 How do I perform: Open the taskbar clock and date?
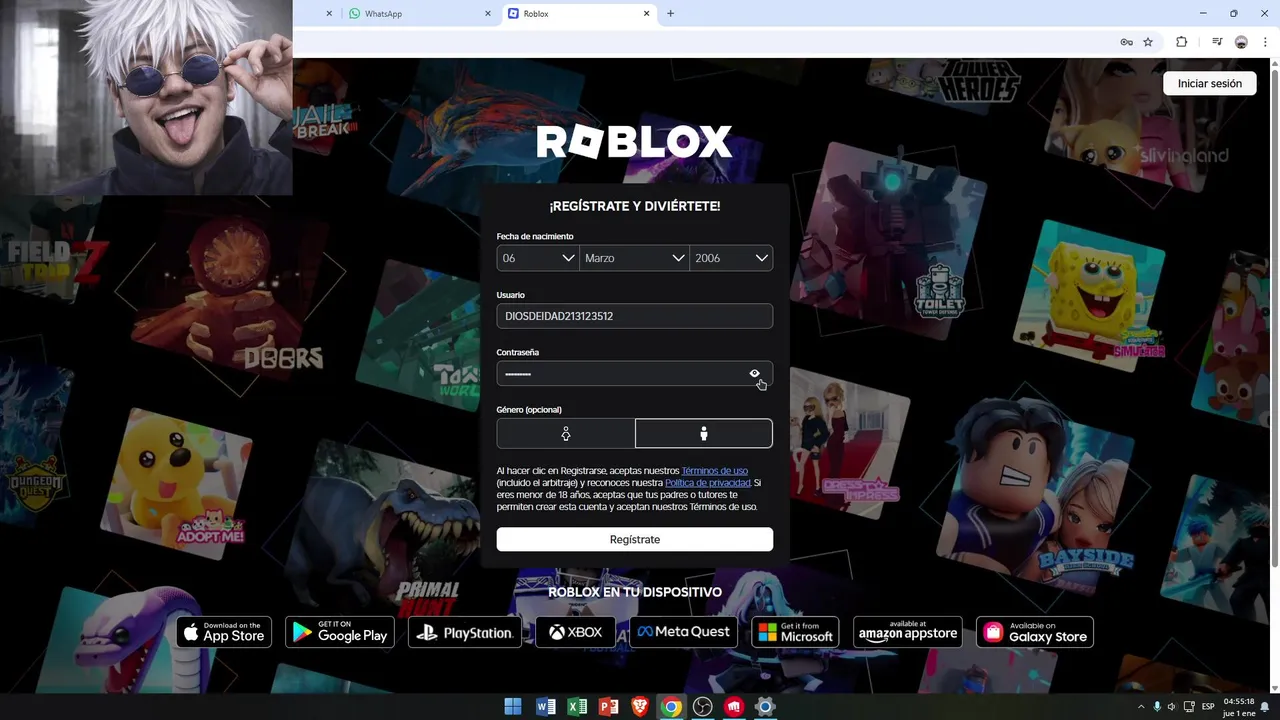click(x=1239, y=707)
